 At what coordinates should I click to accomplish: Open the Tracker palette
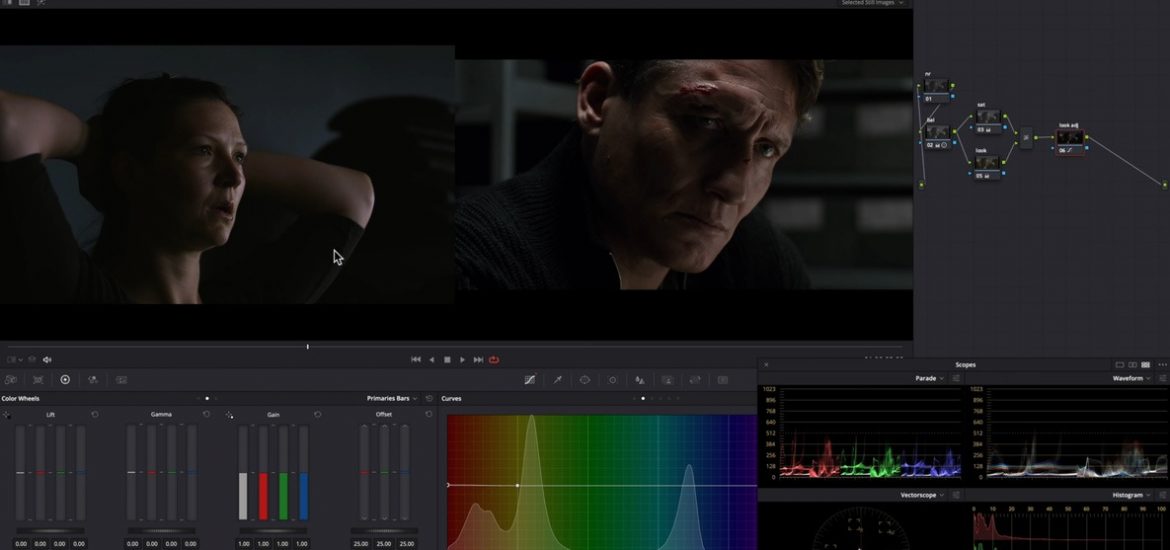tap(613, 380)
